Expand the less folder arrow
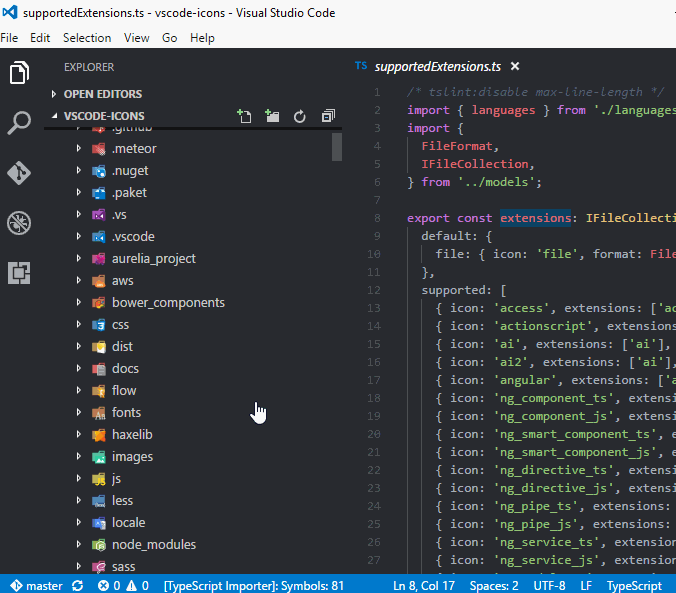Viewport: 676px width, 593px height. point(78,500)
